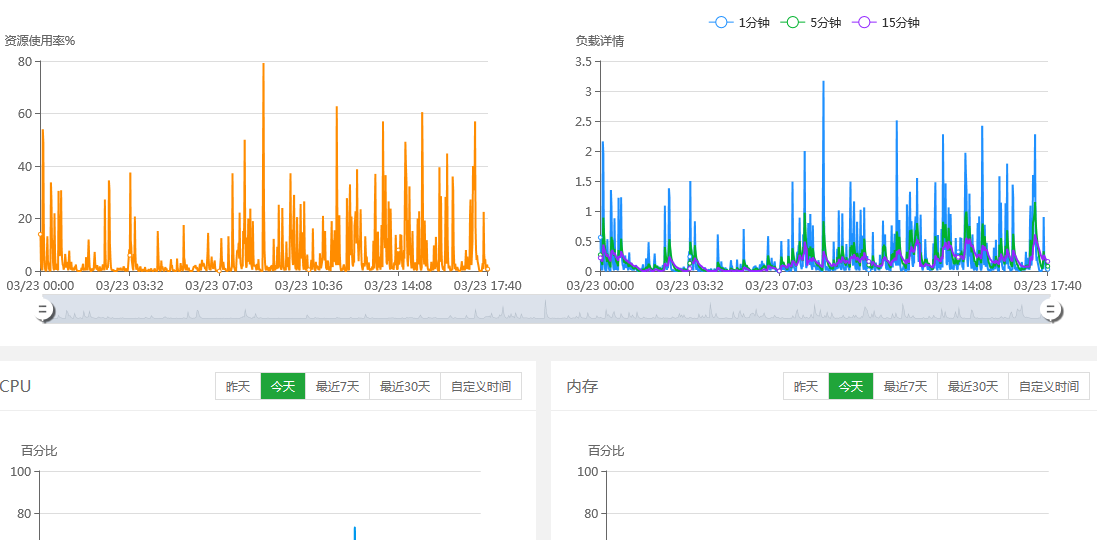This screenshot has width=1097, height=540.
Task: Show 最近30天 for the CPU chart
Action: coord(405,386)
